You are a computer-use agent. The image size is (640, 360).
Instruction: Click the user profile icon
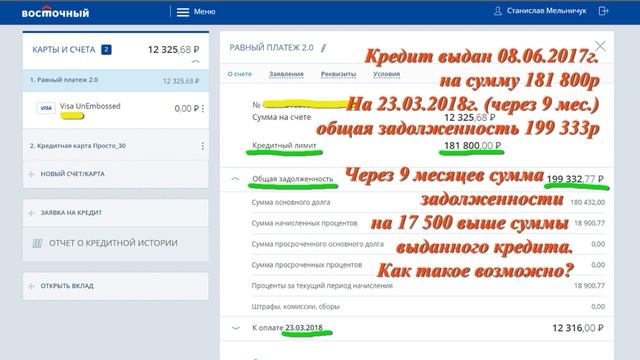tap(498, 11)
